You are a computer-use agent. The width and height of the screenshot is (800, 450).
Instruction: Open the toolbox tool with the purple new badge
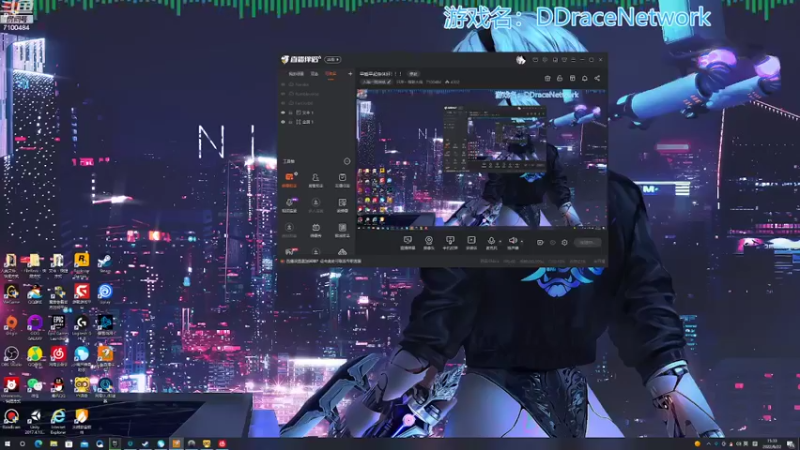(x=289, y=205)
